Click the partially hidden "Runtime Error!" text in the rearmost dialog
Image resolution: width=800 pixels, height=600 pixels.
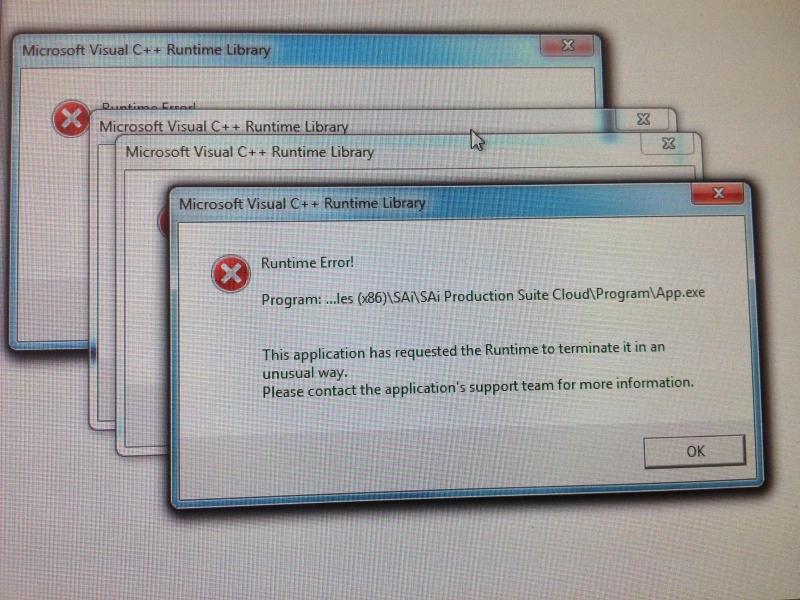pos(148,106)
